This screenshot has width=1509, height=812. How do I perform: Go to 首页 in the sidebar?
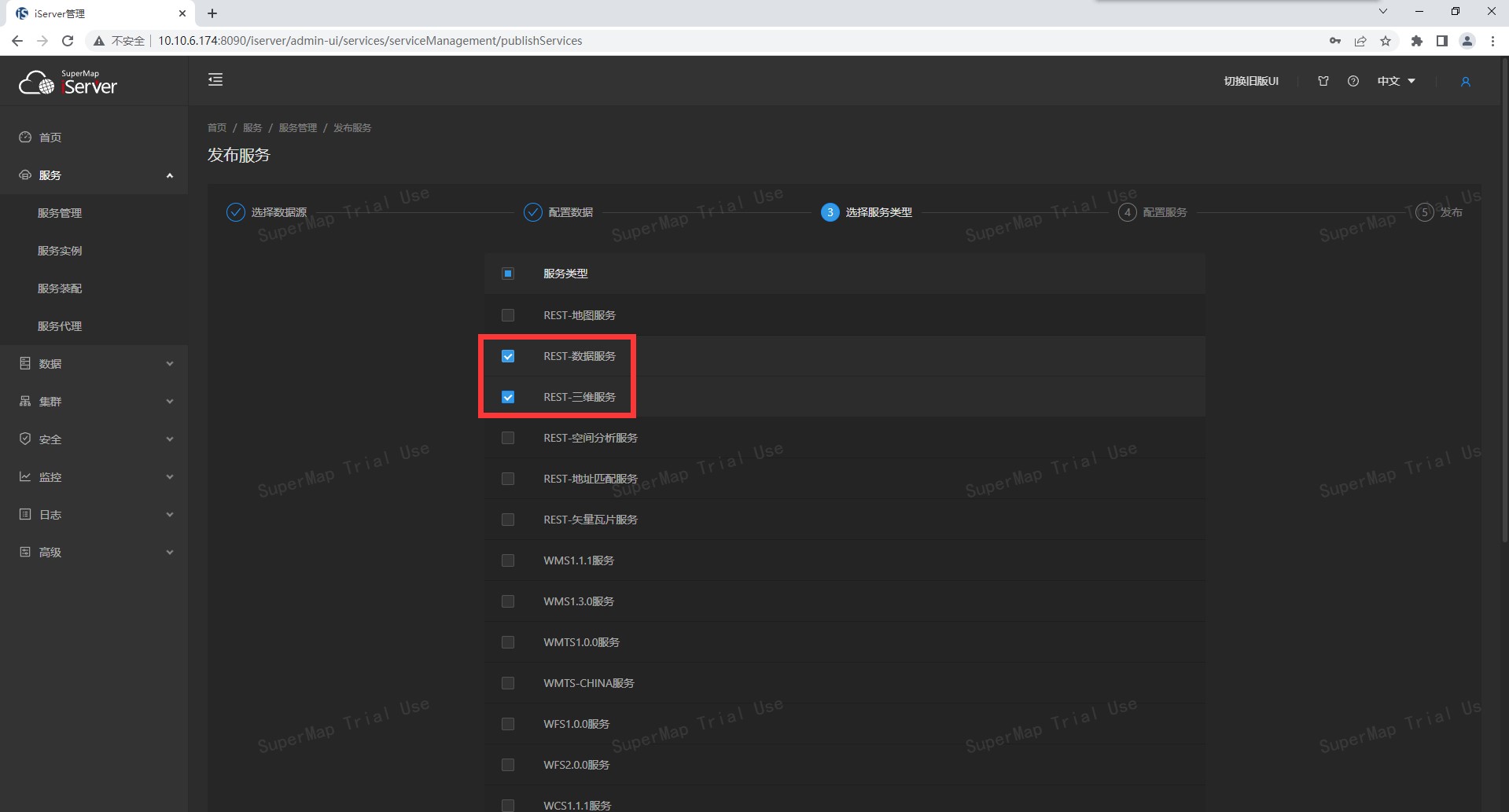click(x=50, y=138)
